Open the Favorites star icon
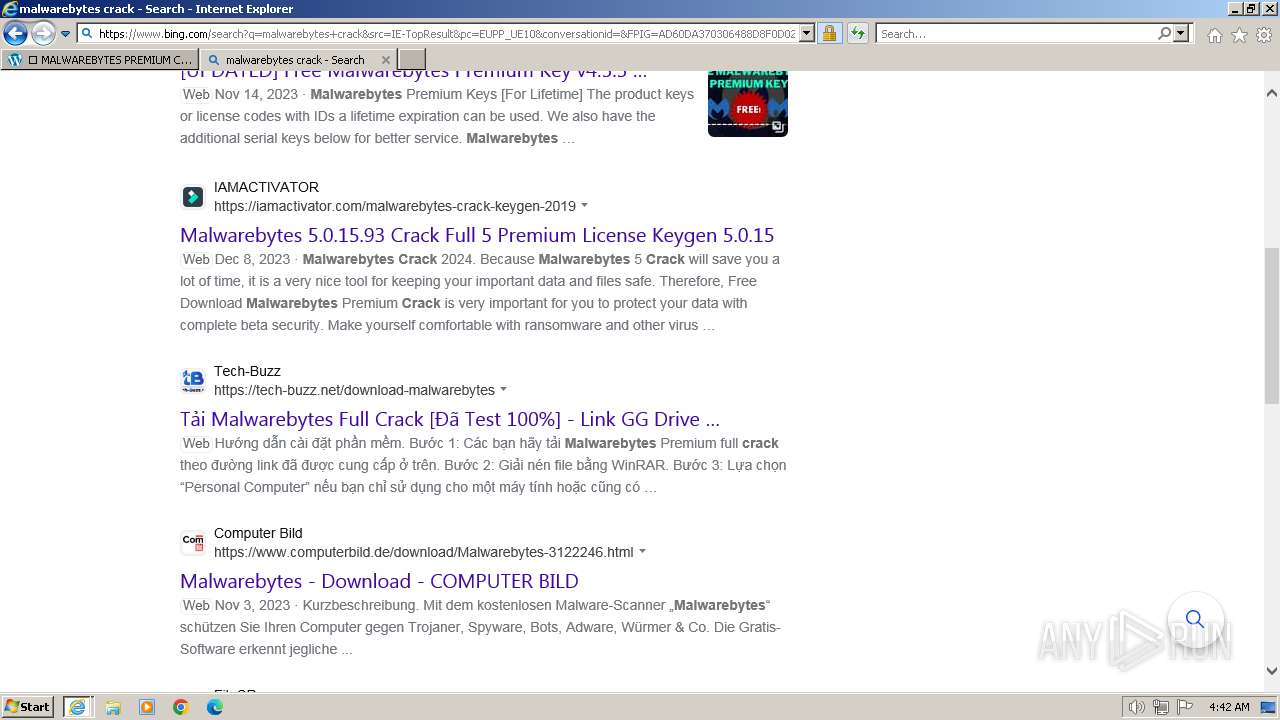1280x720 pixels. [1239, 35]
